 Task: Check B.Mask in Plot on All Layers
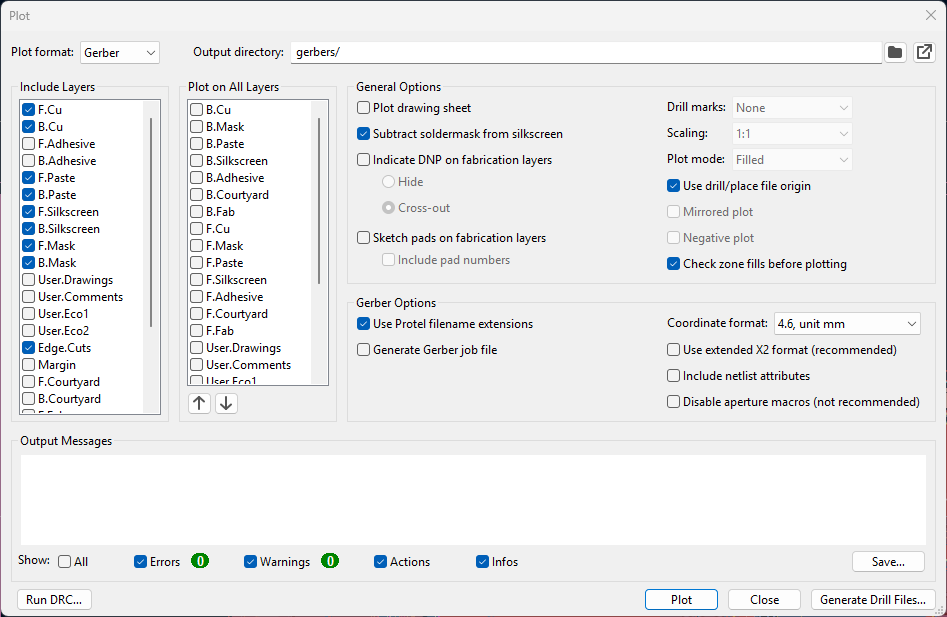pyautogui.click(x=197, y=127)
